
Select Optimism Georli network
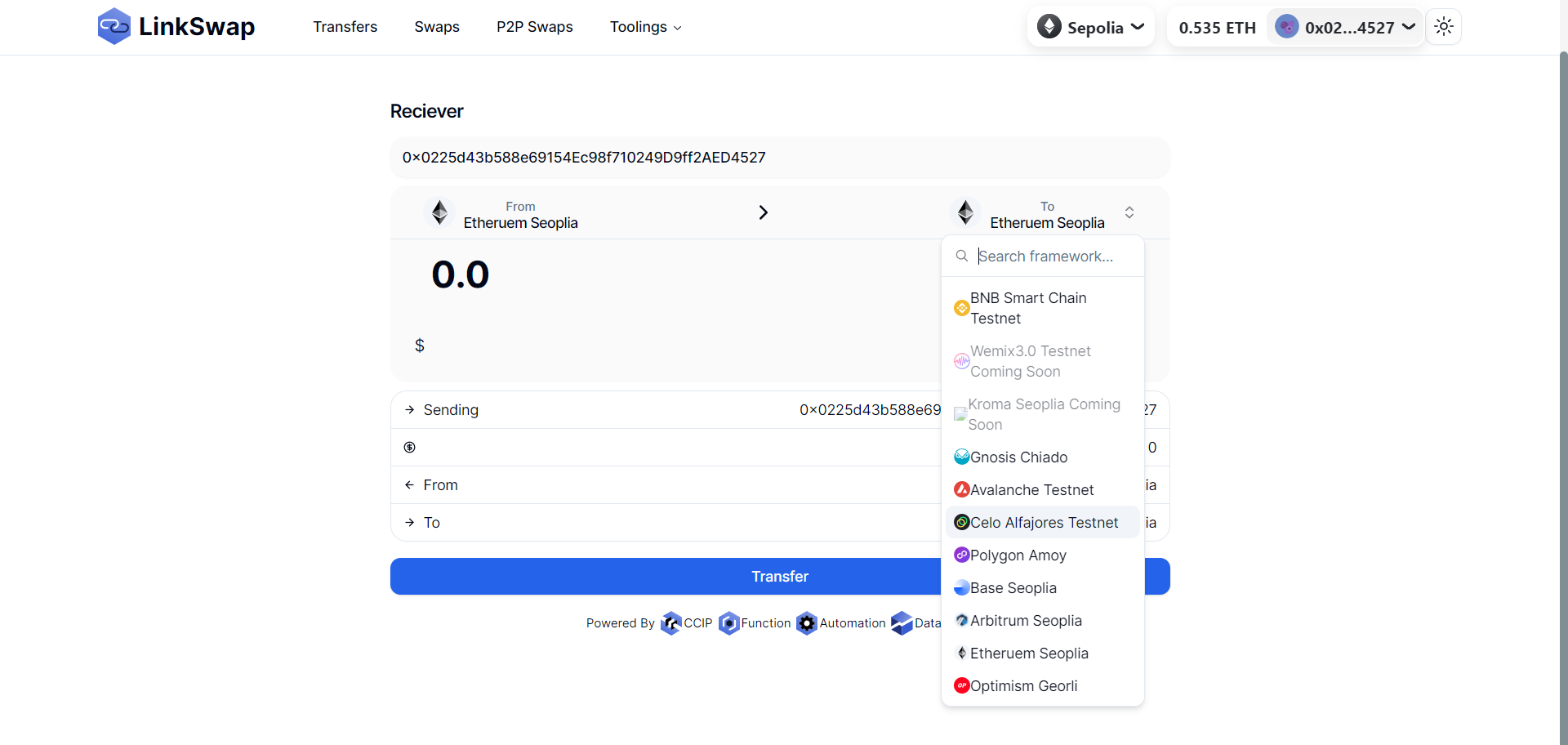point(1043,685)
